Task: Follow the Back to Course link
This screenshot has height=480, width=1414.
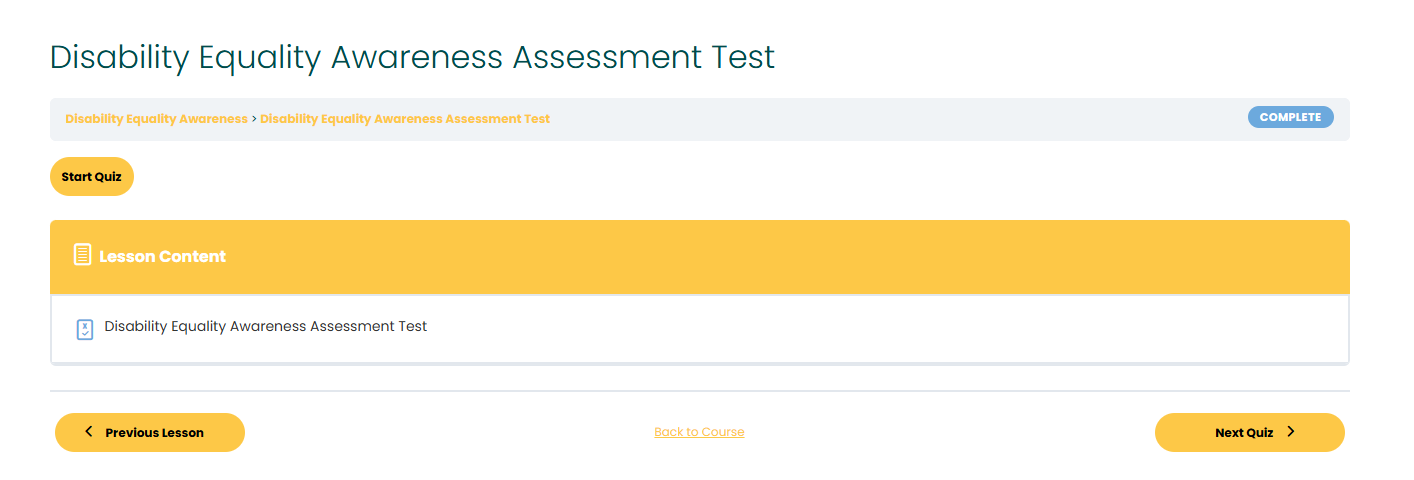Action: tap(699, 432)
